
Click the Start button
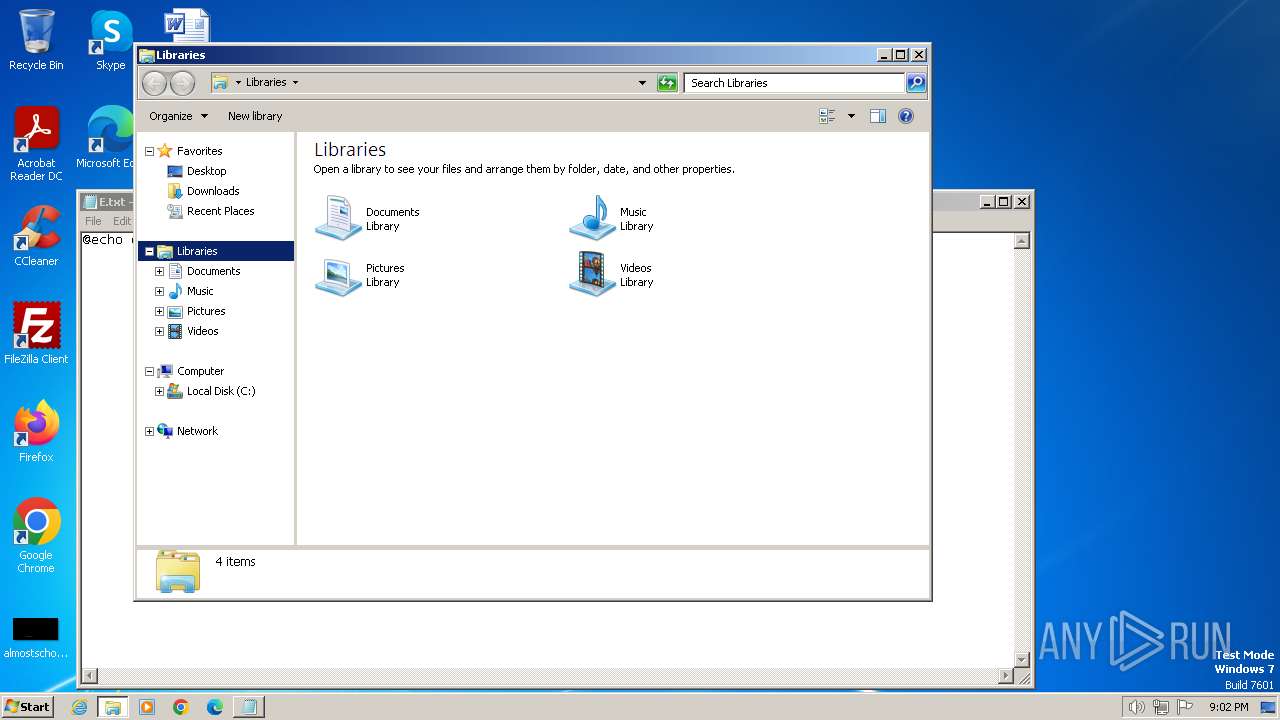pyautogui.click(x=28, y=706)
